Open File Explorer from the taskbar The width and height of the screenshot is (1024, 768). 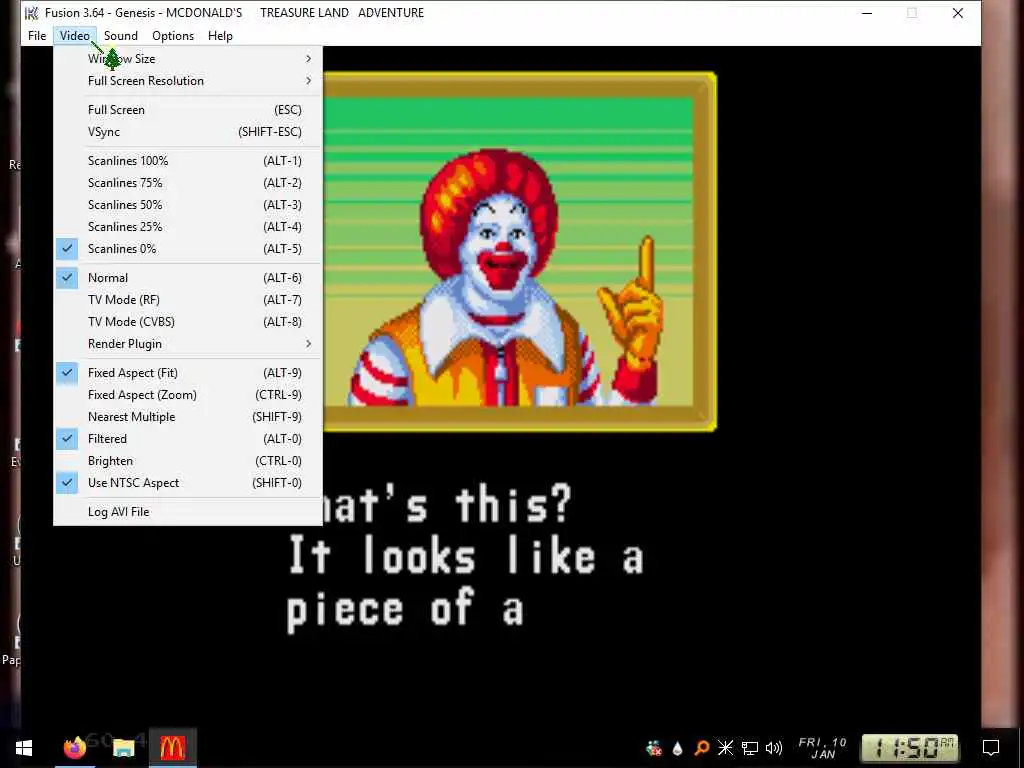pos(123,747)
